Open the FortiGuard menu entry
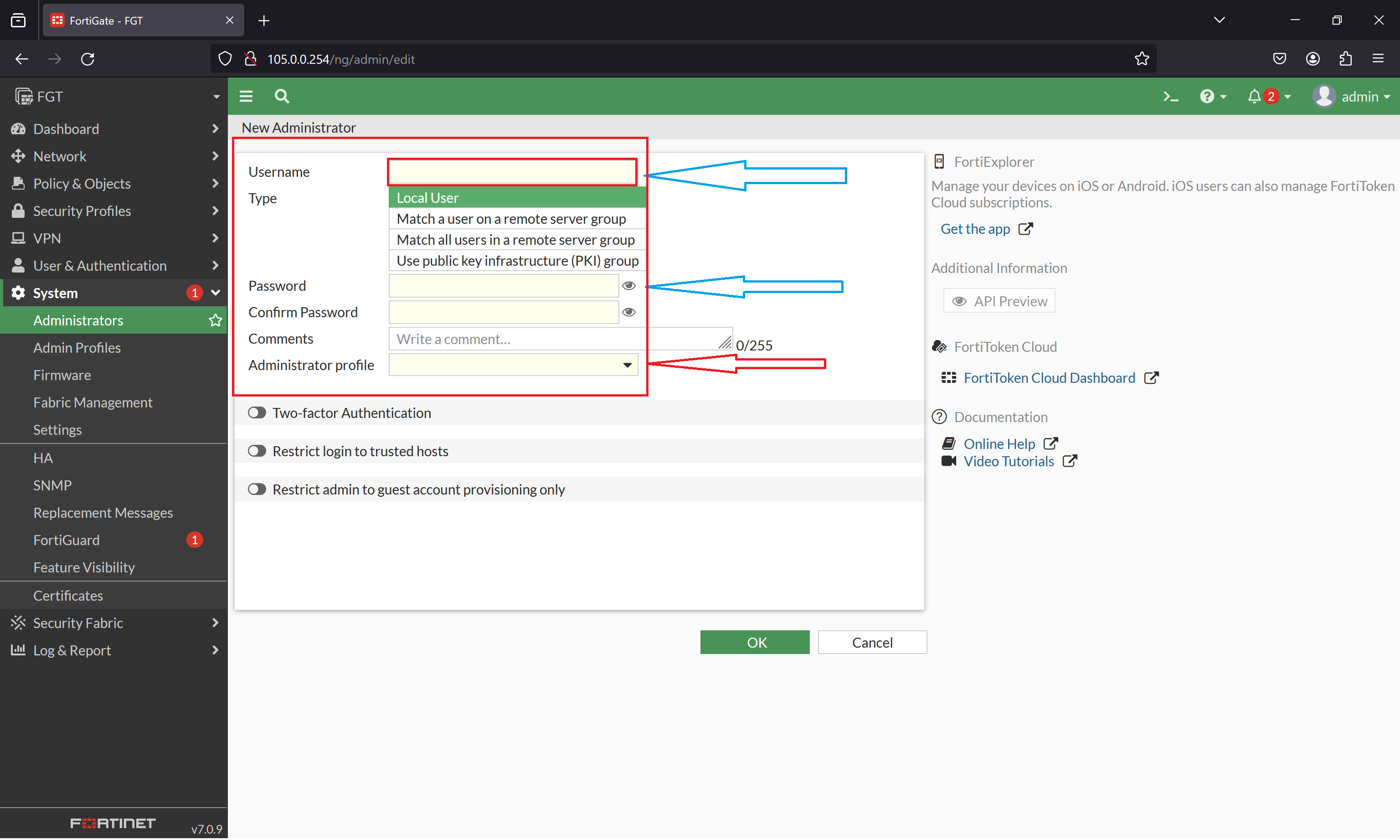Viewport: 1400px width, 840px height. click(67, 540)
